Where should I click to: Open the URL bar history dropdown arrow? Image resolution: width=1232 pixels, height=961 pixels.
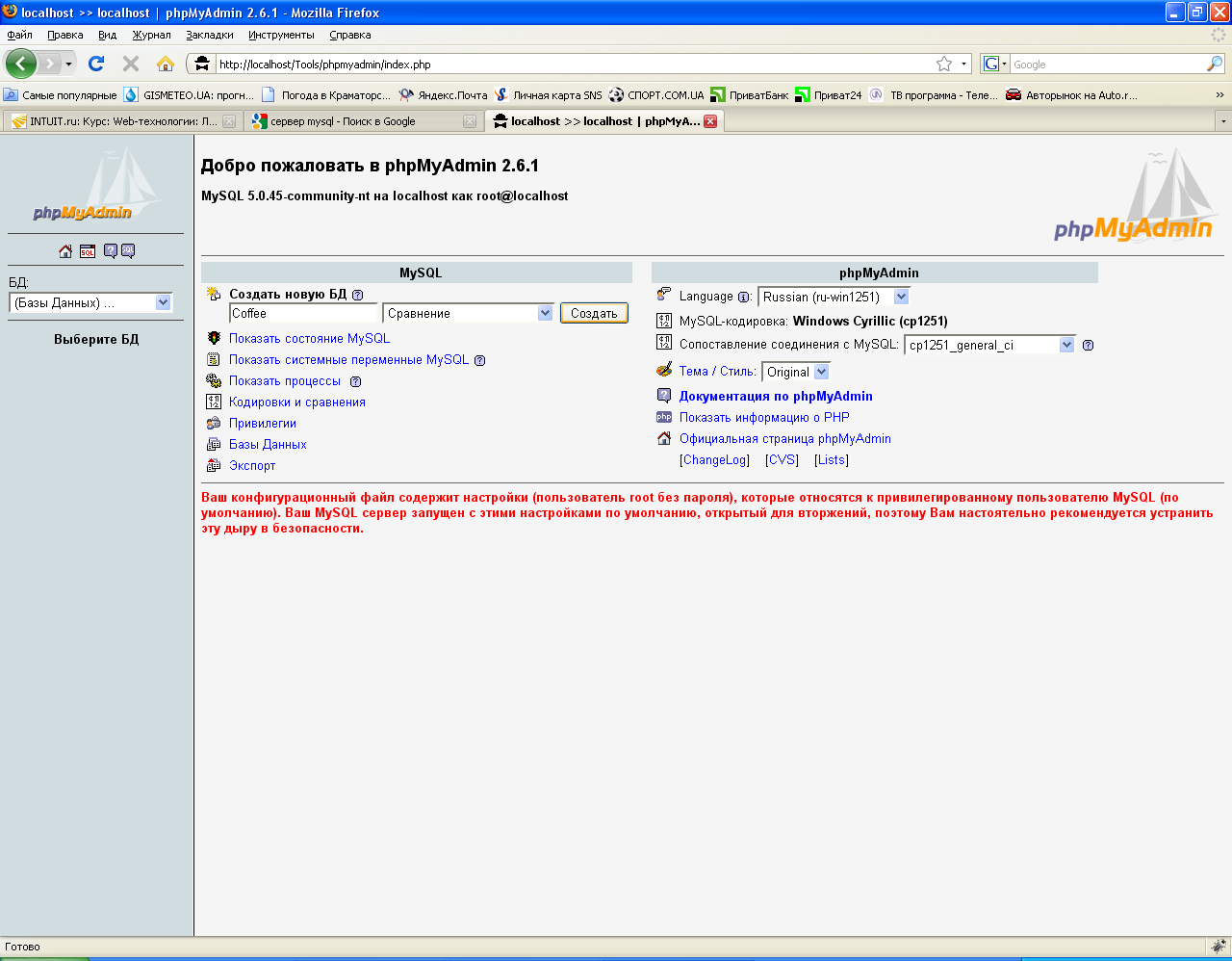click(x=963, y=65)
